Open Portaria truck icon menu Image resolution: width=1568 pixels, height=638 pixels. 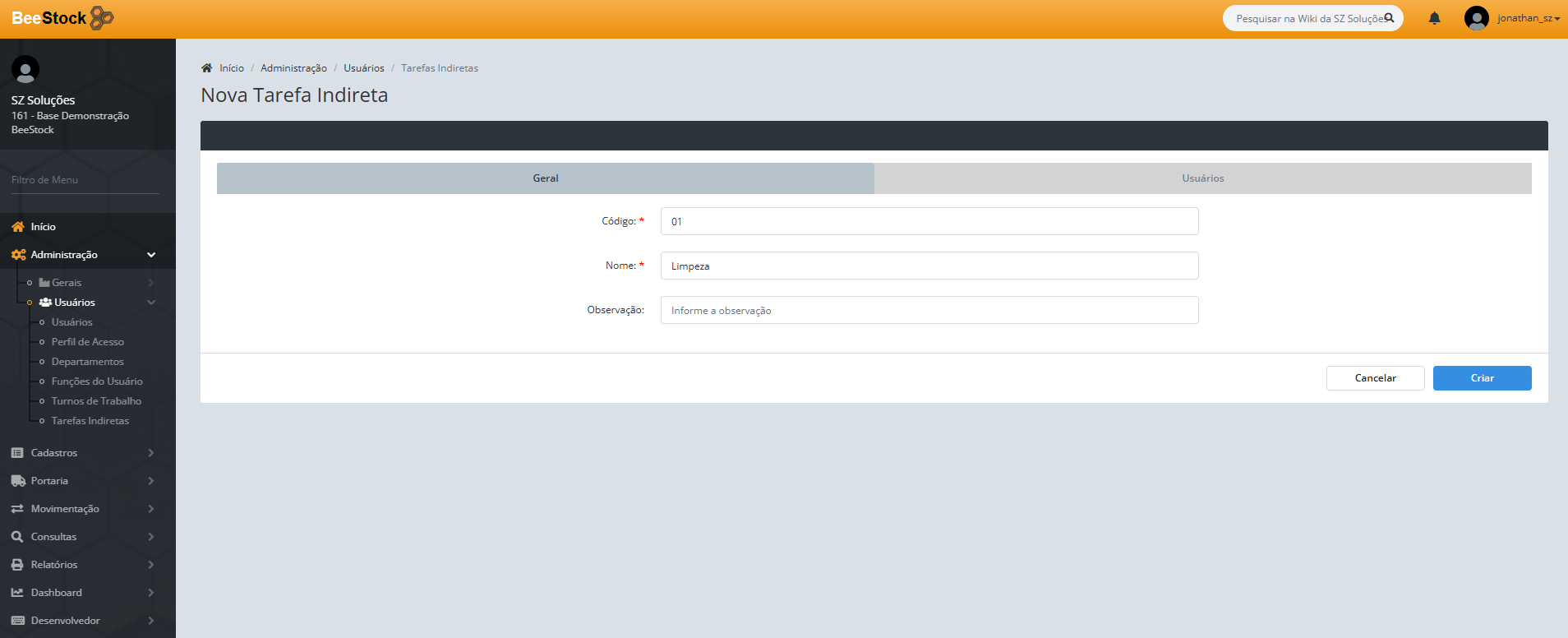pyautogui.click(x=17, y=481)
